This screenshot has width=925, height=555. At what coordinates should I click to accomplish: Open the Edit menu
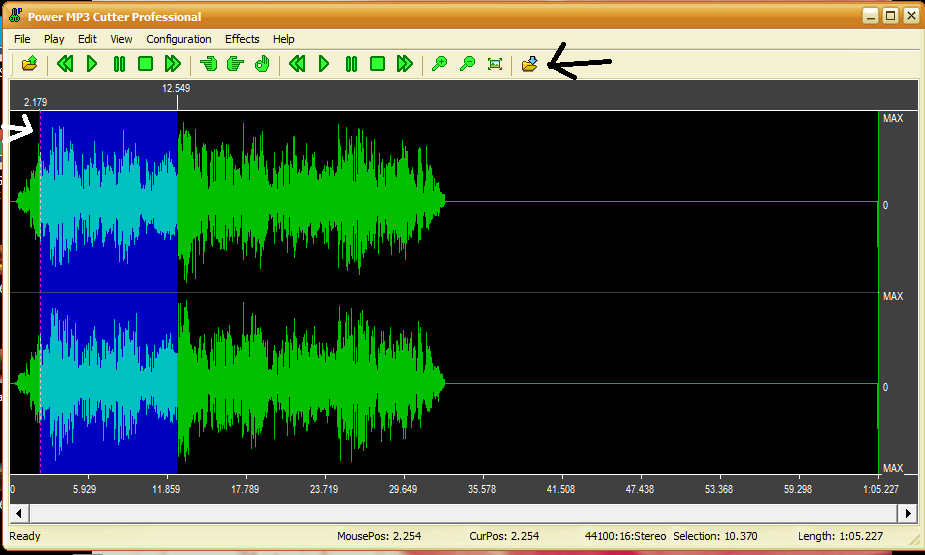[x=87, y=39]
